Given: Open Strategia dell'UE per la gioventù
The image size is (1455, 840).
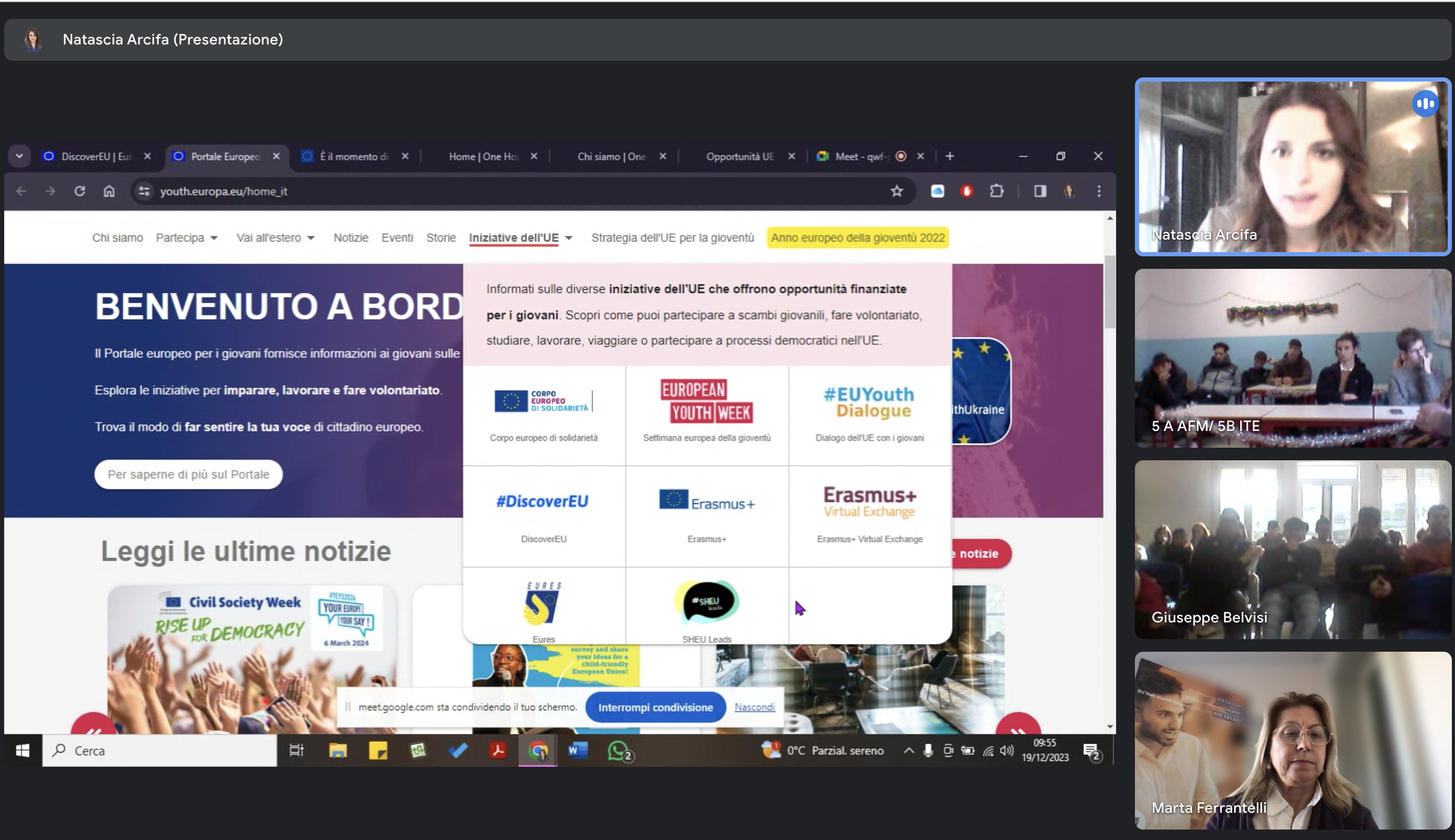Looking at the screenshot, I should 673,237.
